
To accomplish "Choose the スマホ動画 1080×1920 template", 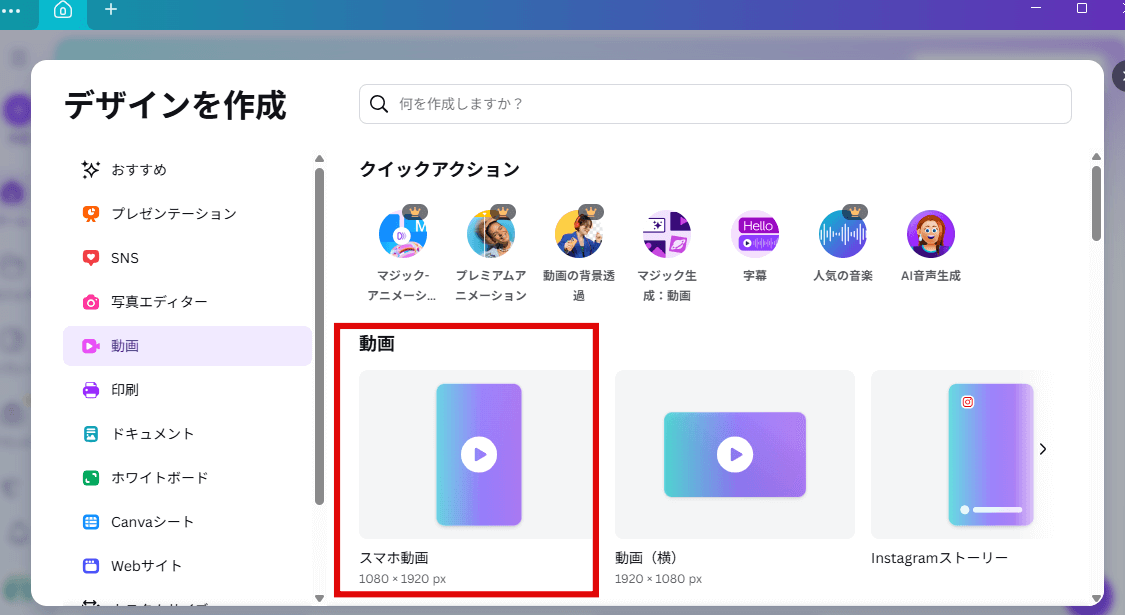I will pos(478,454).
